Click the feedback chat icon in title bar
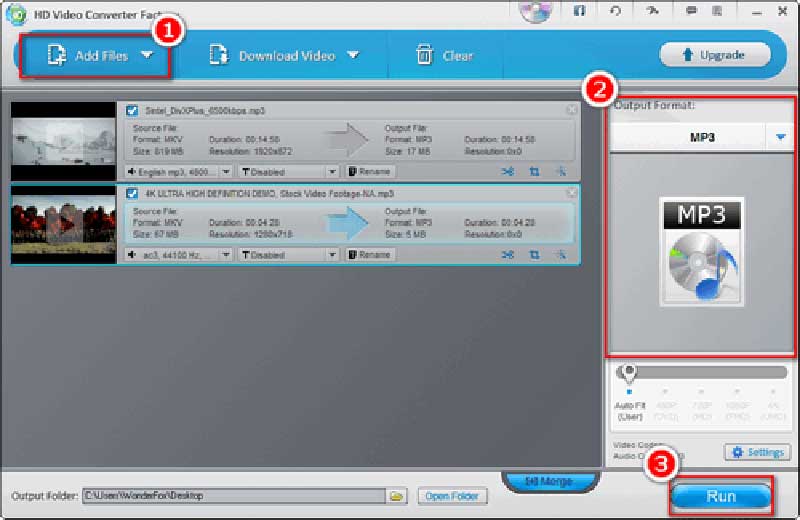Viewport: 800px width, 520px height. pos(691,11)
